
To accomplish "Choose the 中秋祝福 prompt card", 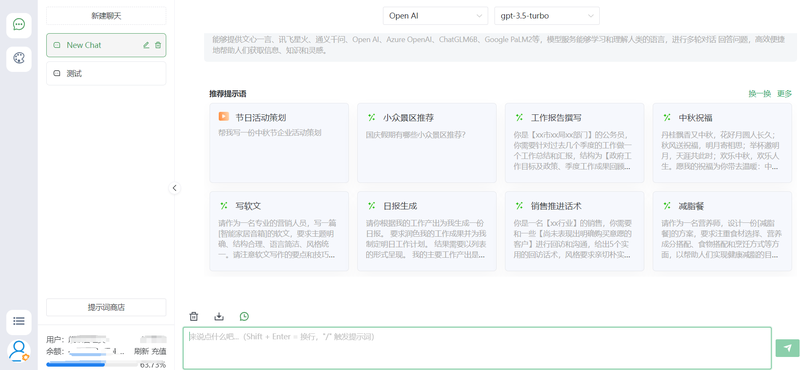I will point(722,143).
